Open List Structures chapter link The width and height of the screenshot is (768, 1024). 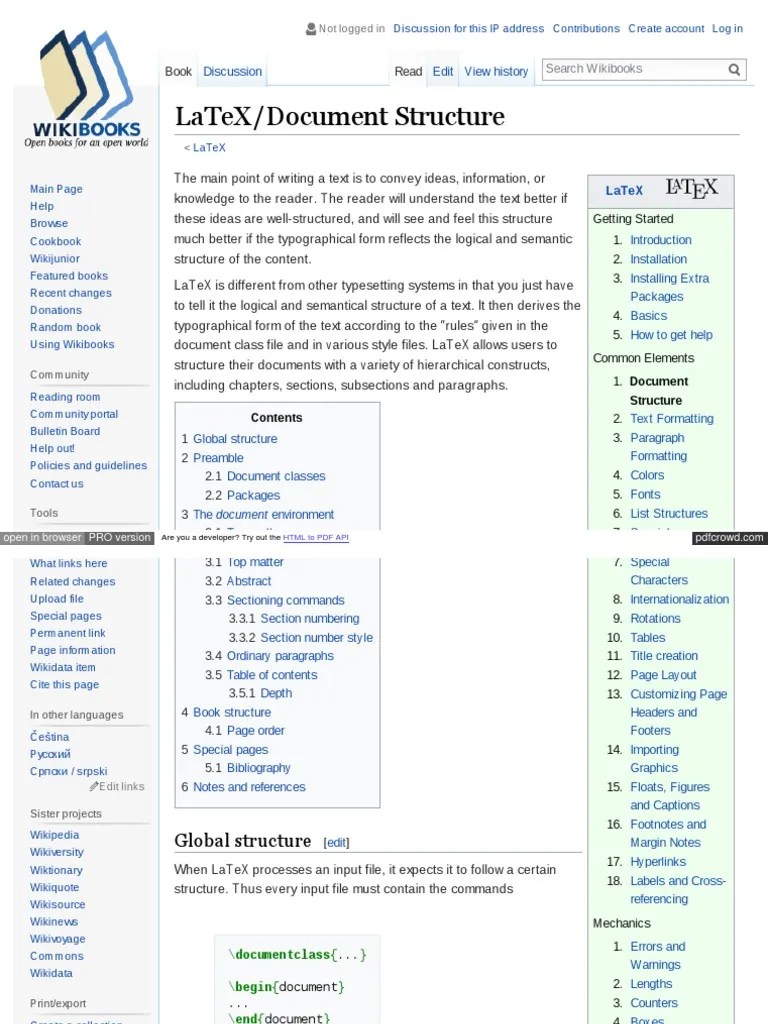click(x=669, y=513)
